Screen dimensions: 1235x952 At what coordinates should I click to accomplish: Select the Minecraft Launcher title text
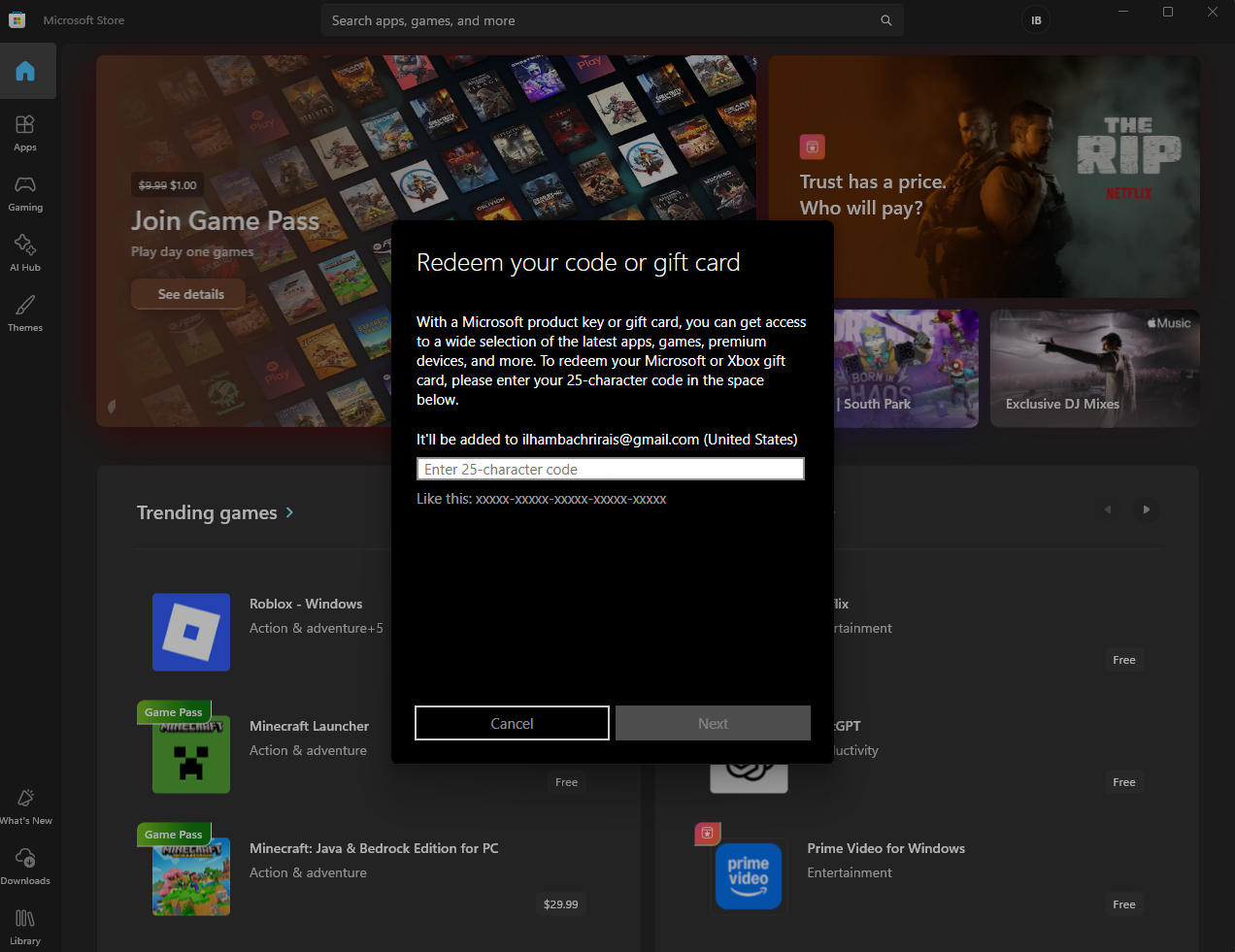(x=309, y=726)
